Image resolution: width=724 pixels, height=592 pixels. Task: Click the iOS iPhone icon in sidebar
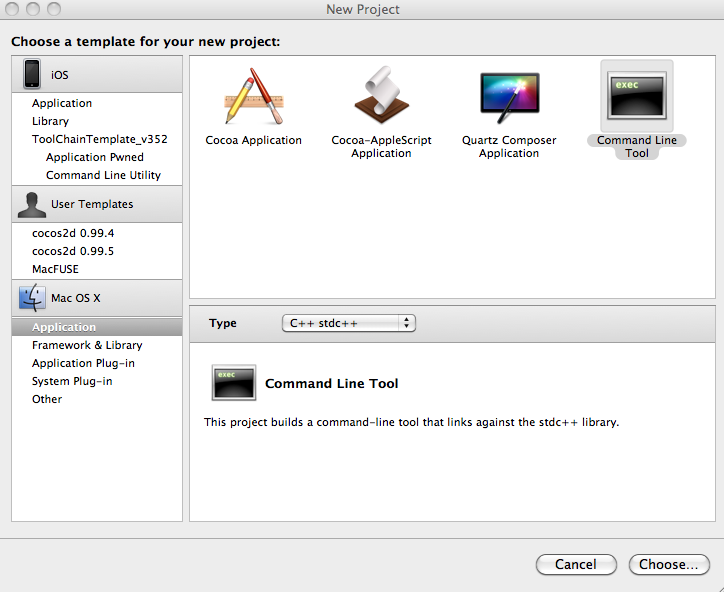click(32, 73)
